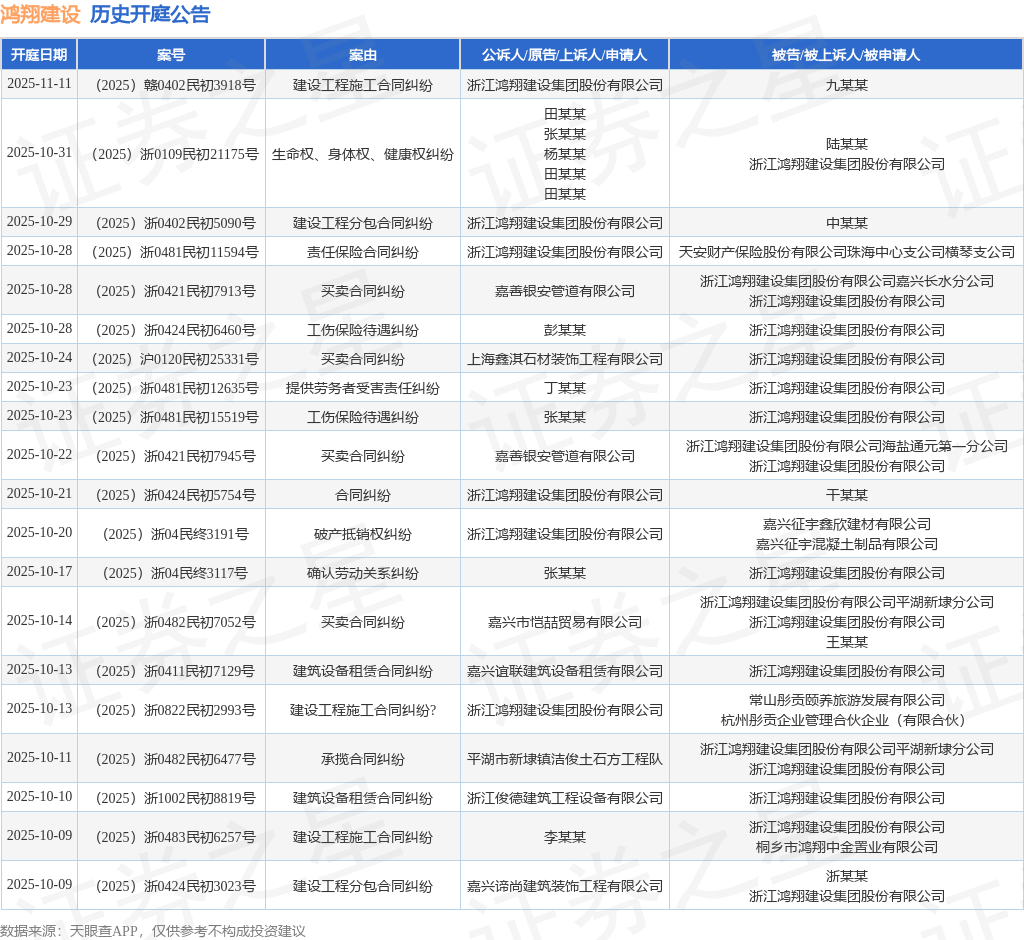Viewport: 1024px width, 940px height.
Task: Click defendant cell 九某某
Action: click(x=846, y=85)
